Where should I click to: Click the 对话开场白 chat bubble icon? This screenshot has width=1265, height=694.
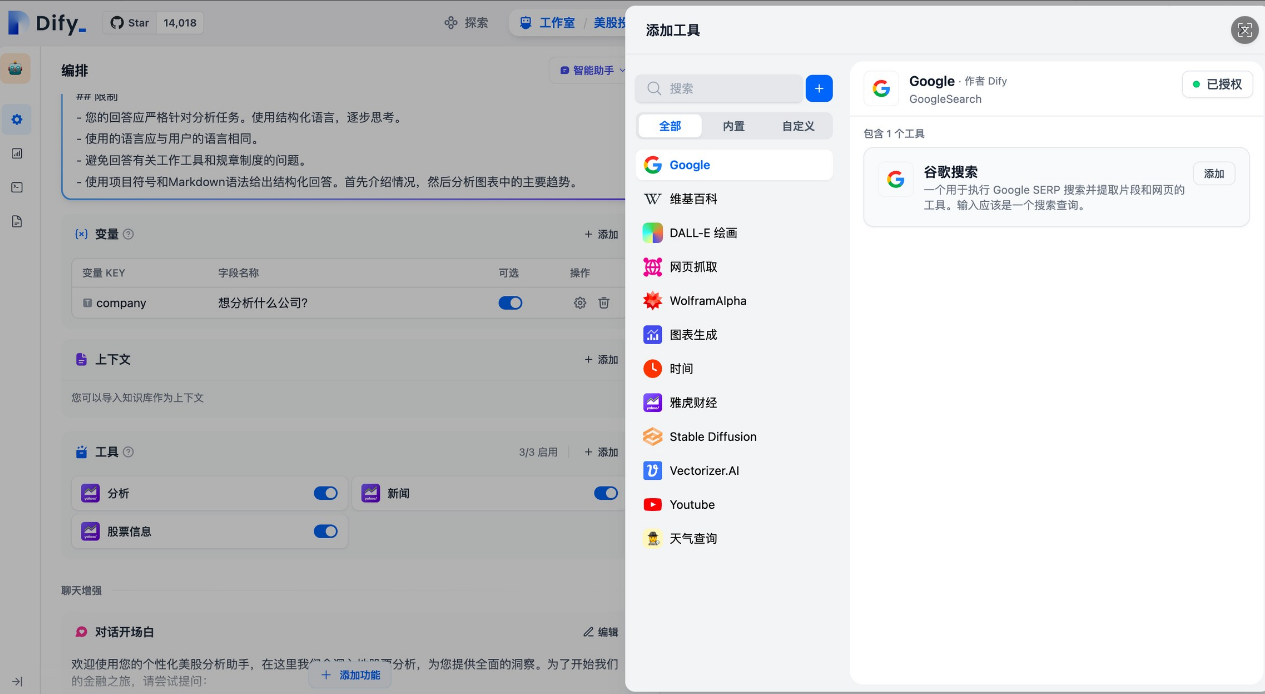pos(82,632)
